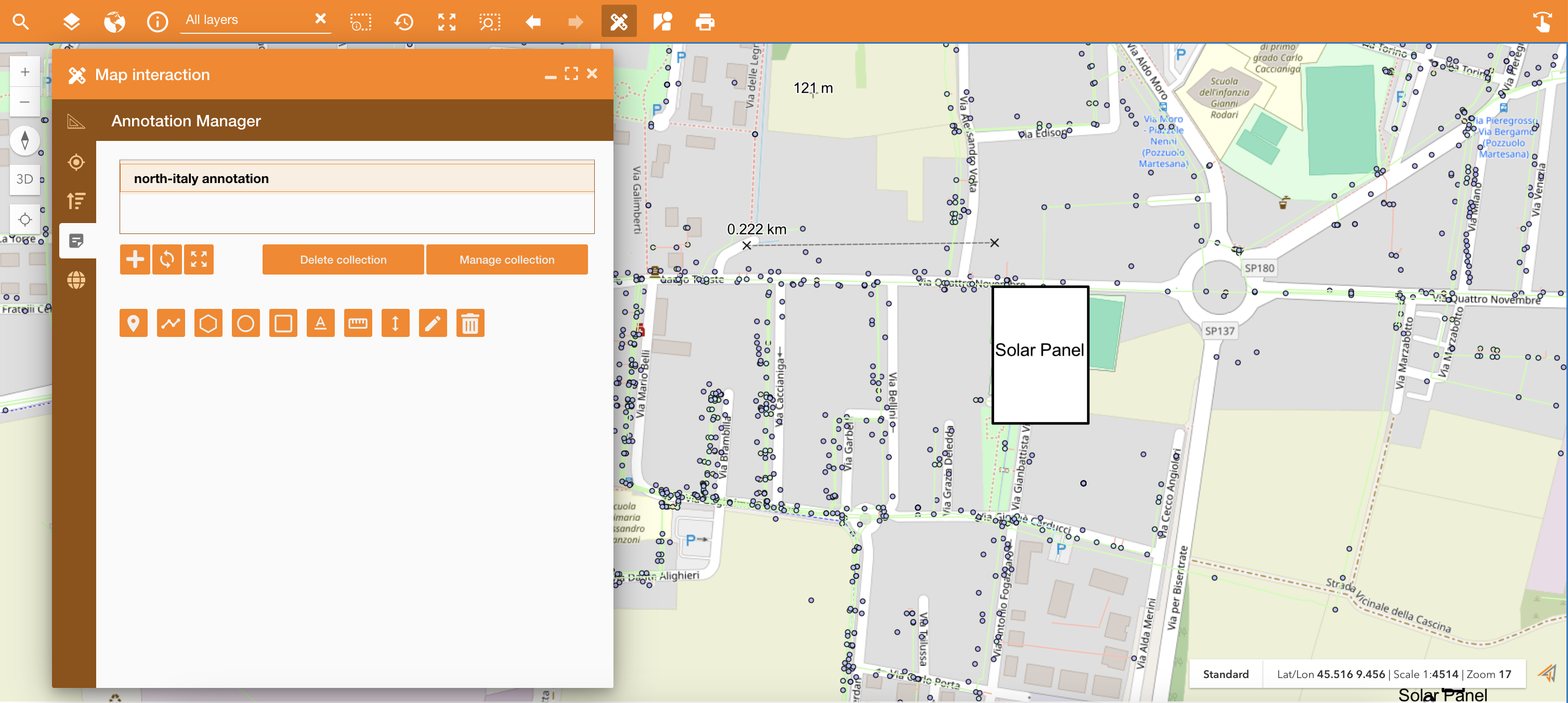Open the location target sidebar tab
This screenshot has width=1568, height=703.
[76, 162]
